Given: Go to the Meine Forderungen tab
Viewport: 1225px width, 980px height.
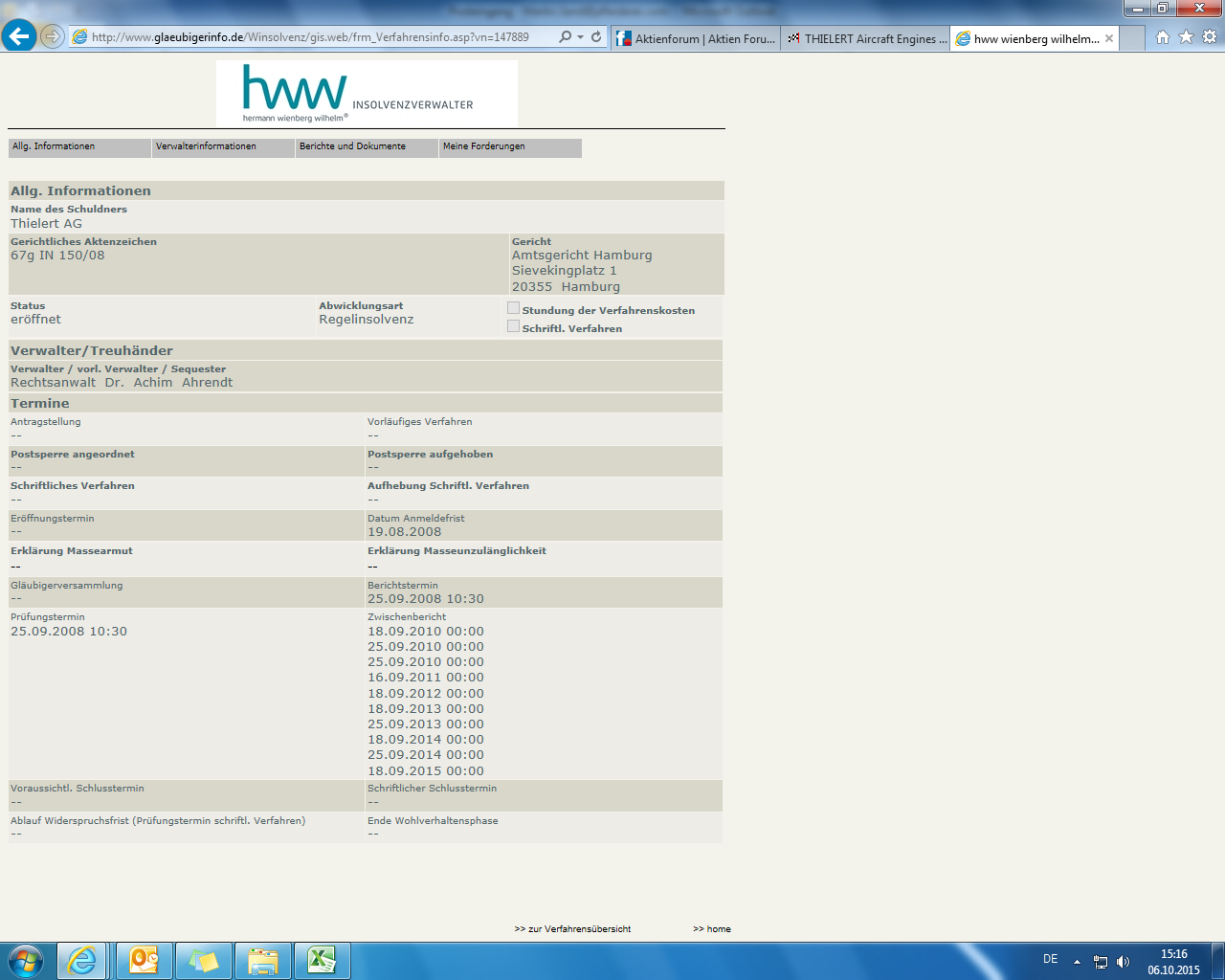Looking at the screenshot, I should [x=510, y=147].
